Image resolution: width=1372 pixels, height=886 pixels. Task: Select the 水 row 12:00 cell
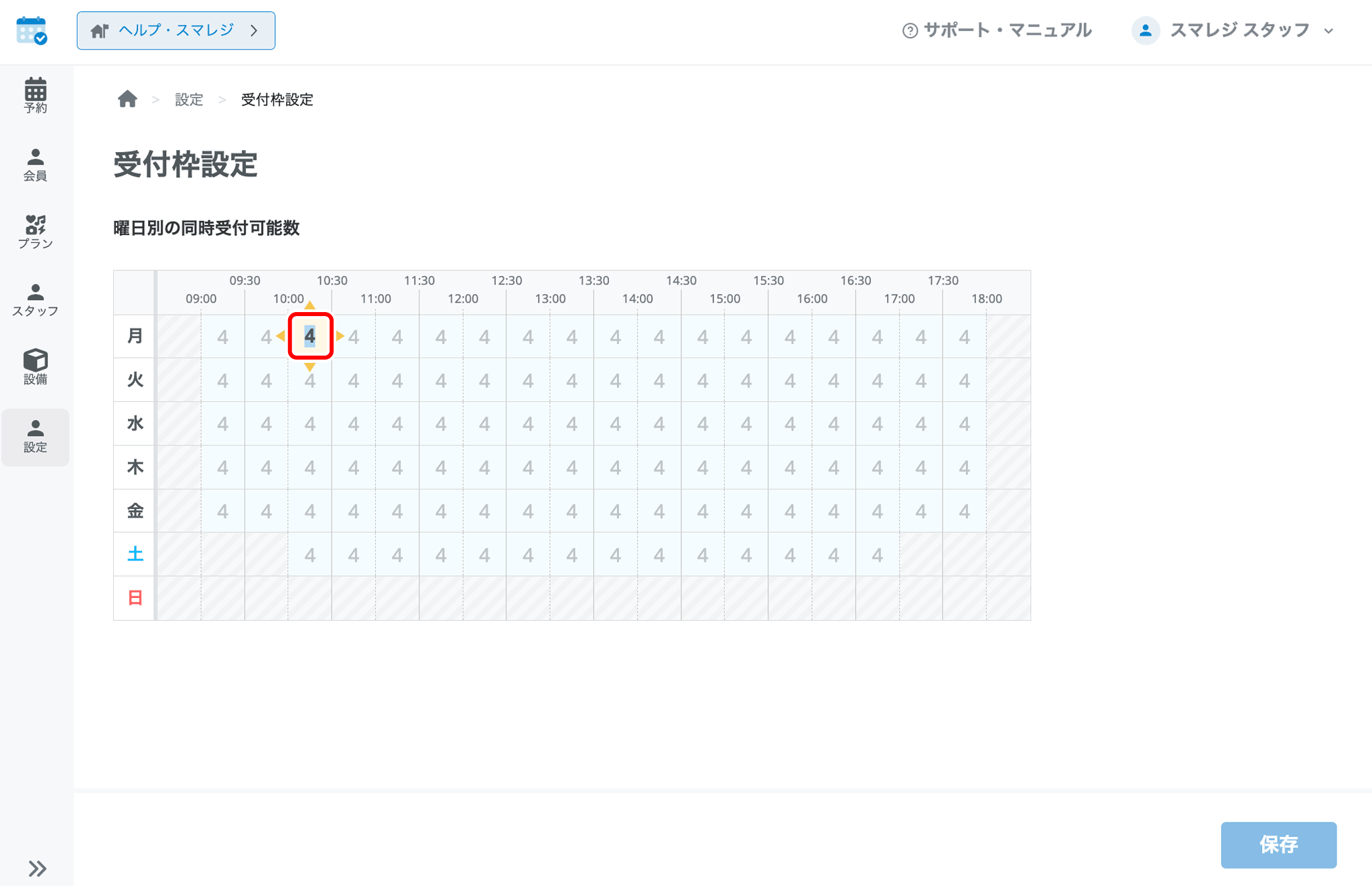tap(484, 423)
